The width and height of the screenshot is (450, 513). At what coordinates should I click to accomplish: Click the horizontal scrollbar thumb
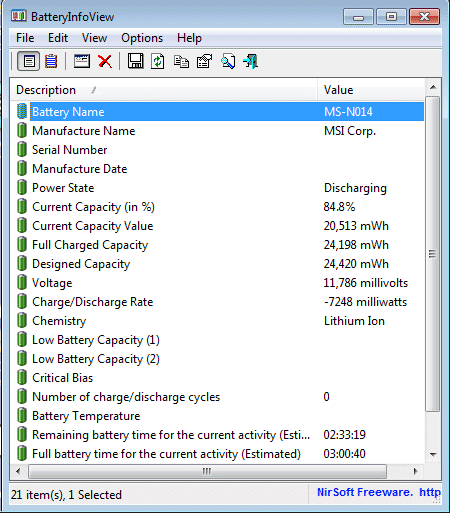pos(207,471)
